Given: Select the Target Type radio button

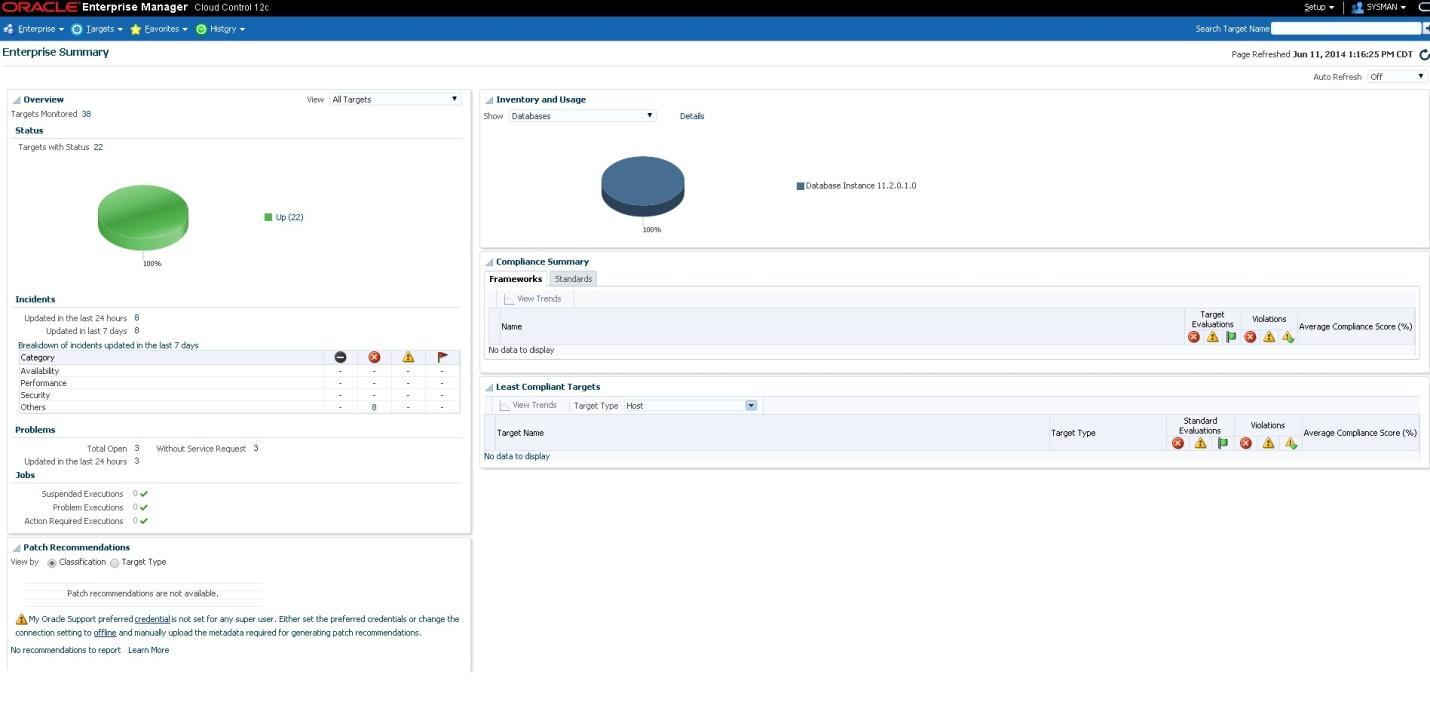Looking at the screenshot, I should click(114, 563).
